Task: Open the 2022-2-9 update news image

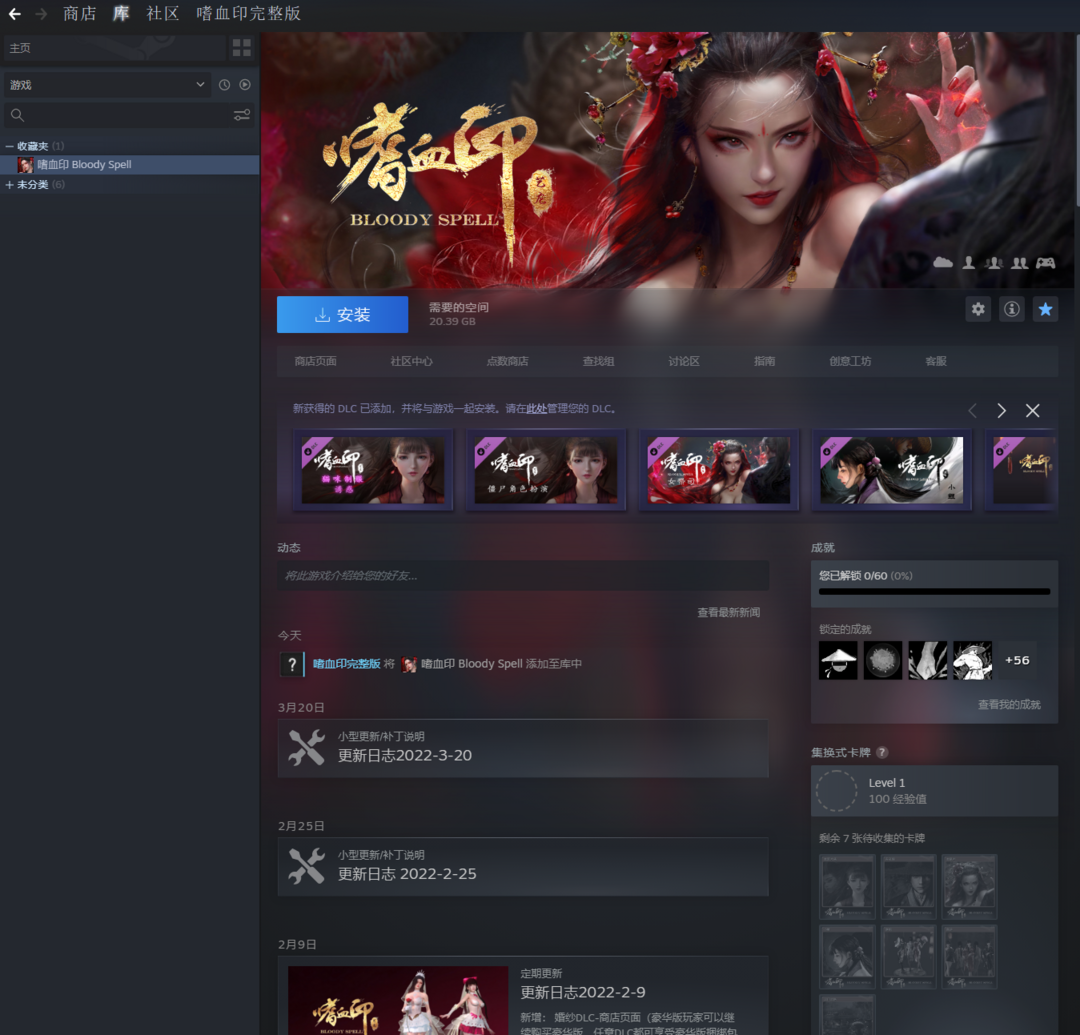Action: [398, 1001]
